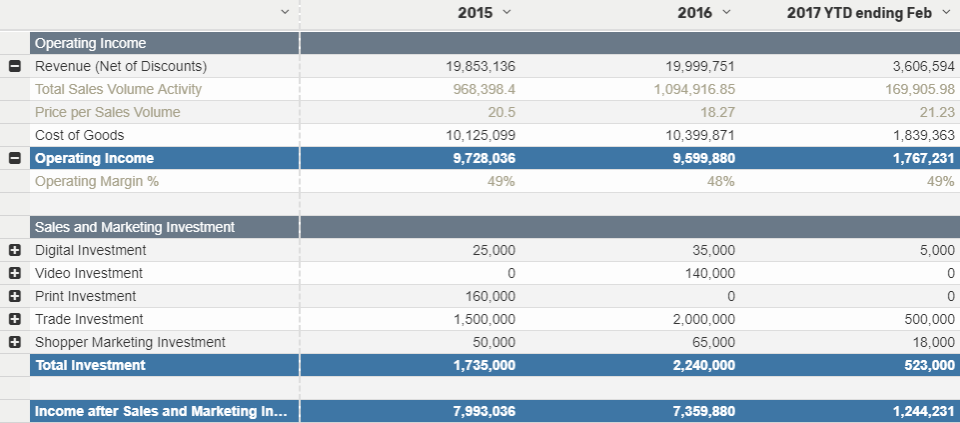The image size is (960, 423).
Task: Select Shopper Marketing 2016 value 65,000
Action: pos(713,342)
